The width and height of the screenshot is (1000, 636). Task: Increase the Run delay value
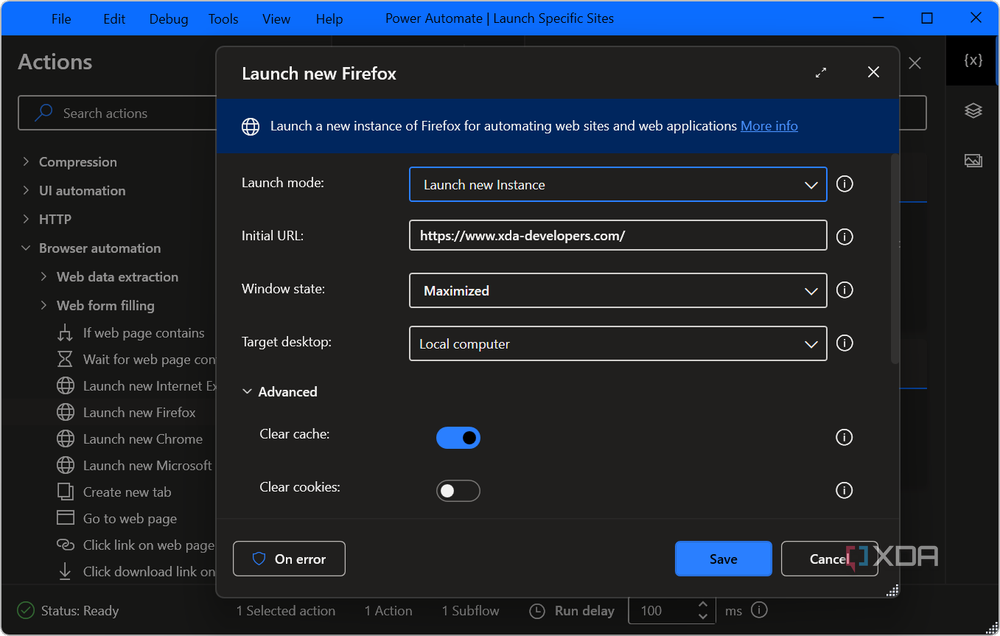pyautogui.click(x=703, y=603)
